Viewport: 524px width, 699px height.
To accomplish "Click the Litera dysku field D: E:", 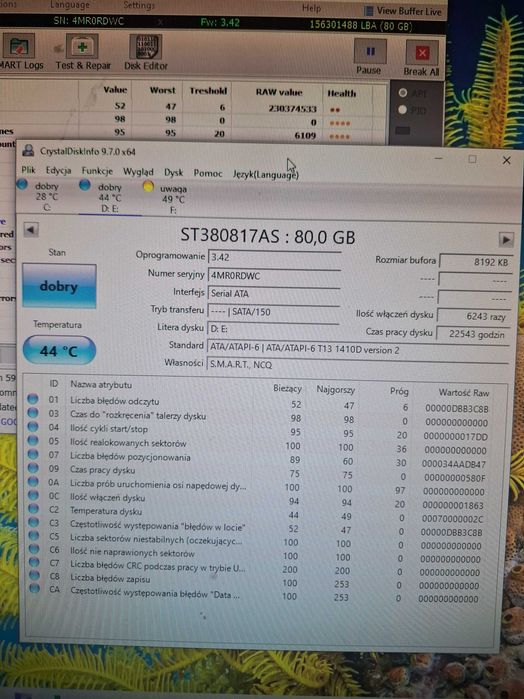I will coord(274,329).
